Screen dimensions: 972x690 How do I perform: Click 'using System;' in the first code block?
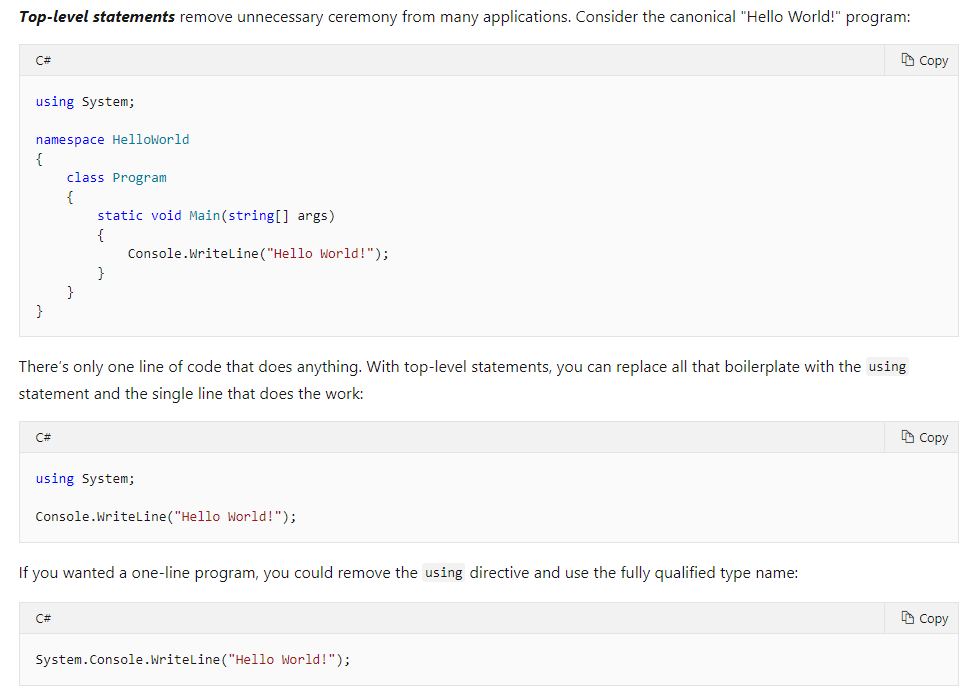[85, 102]
